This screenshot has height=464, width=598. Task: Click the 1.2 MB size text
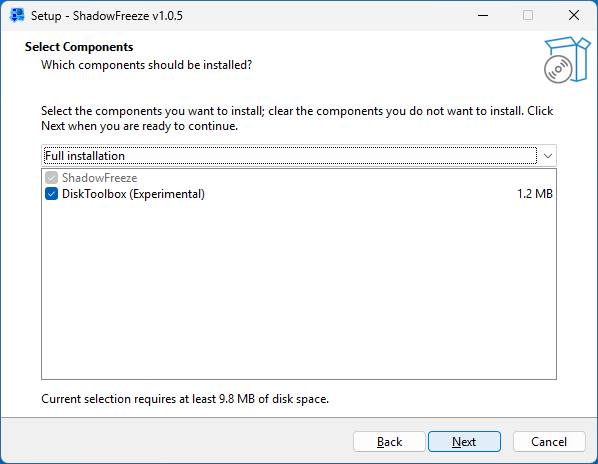tap(535, 194)
